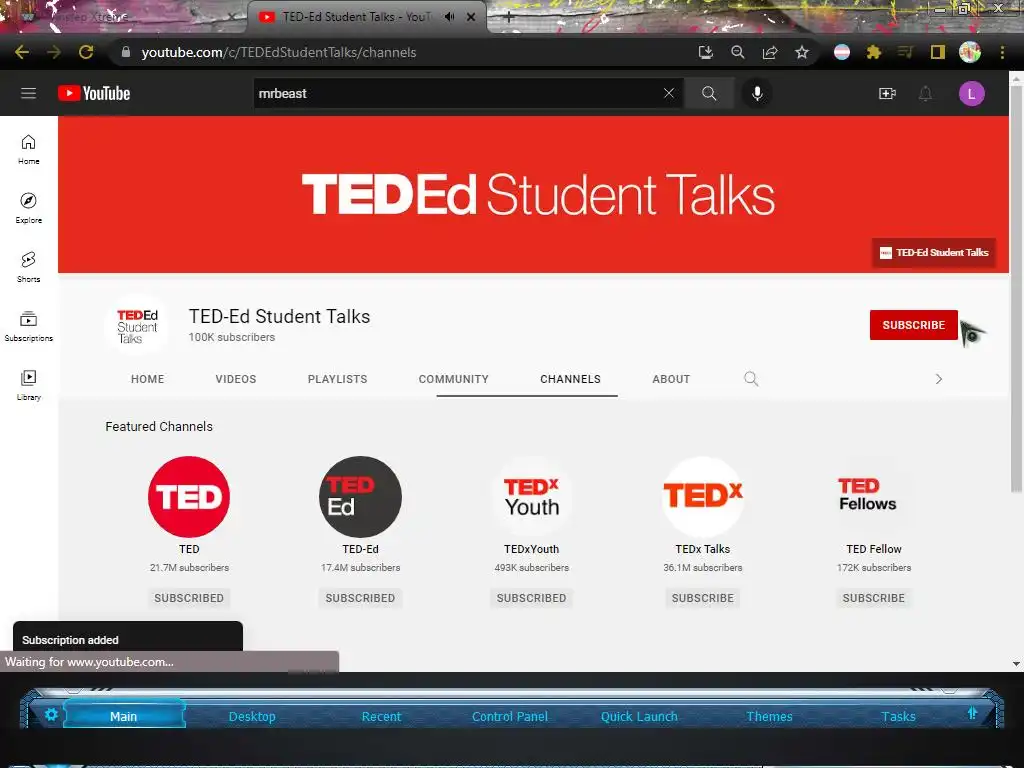Screen dimensions: 1024x768
Task: Open the TED channel avatar
Action: pyautogui.click(x=189, y=497)
